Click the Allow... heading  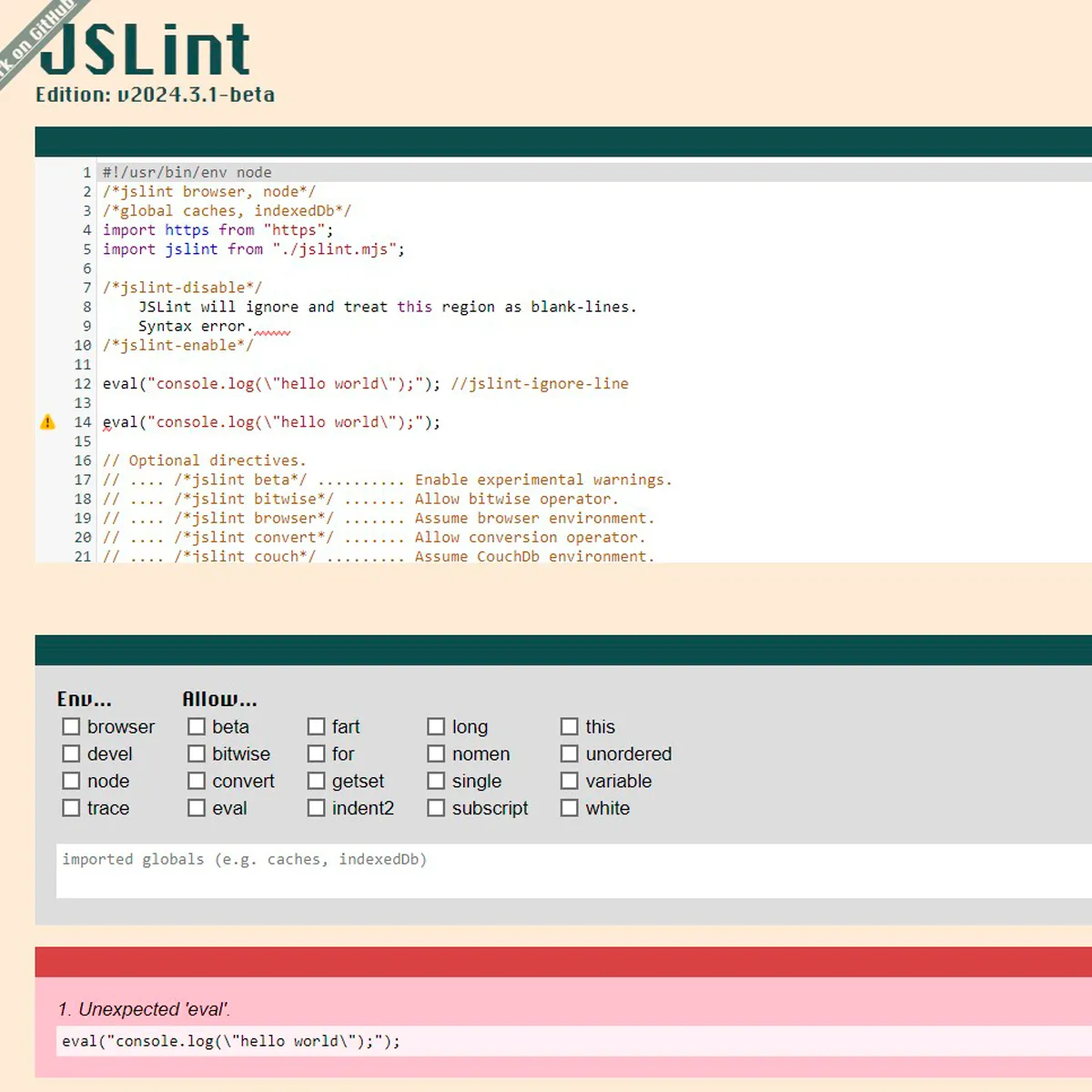(x=219, y=699)
